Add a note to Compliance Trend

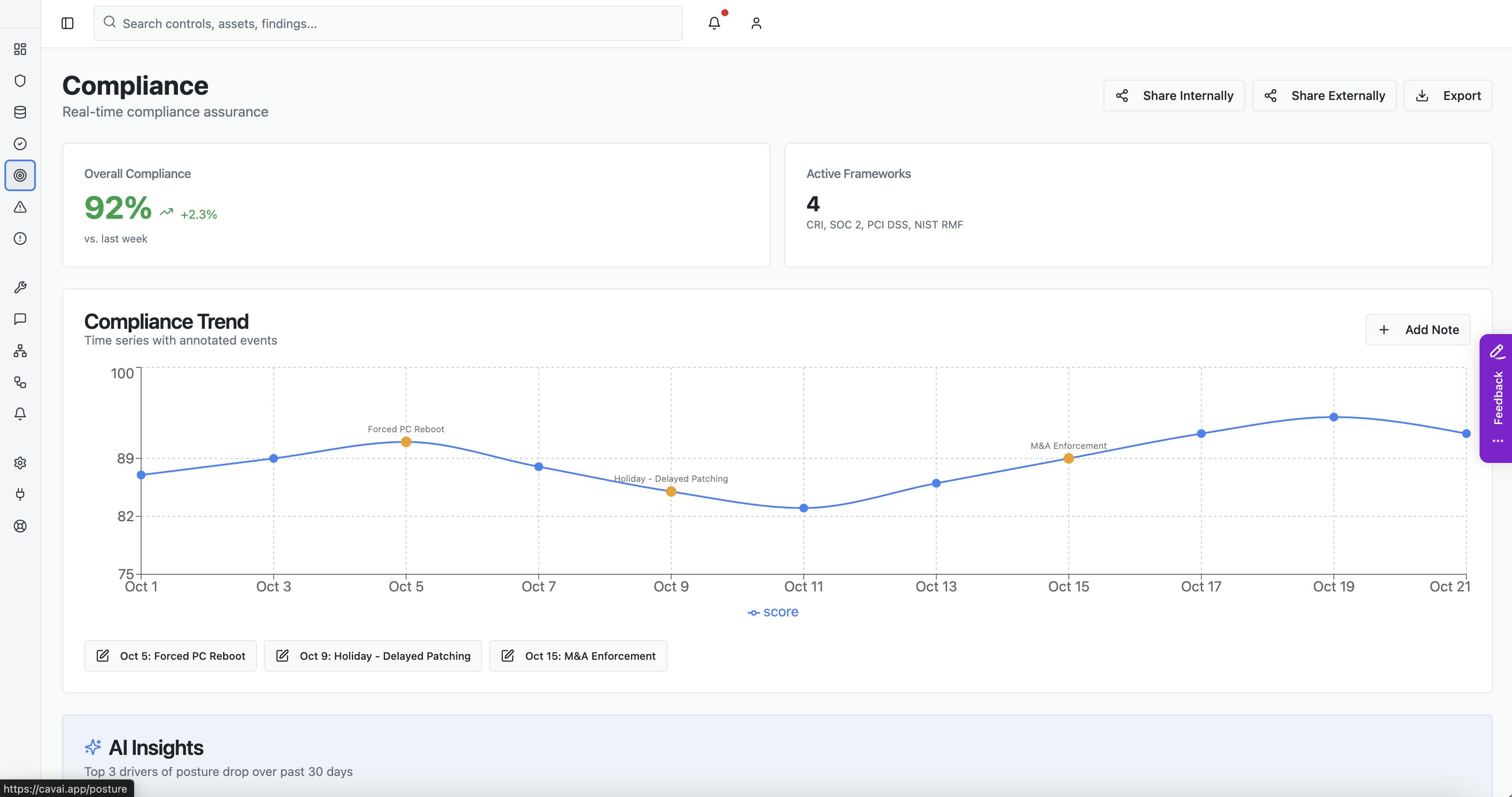[x=1417, y=330]
